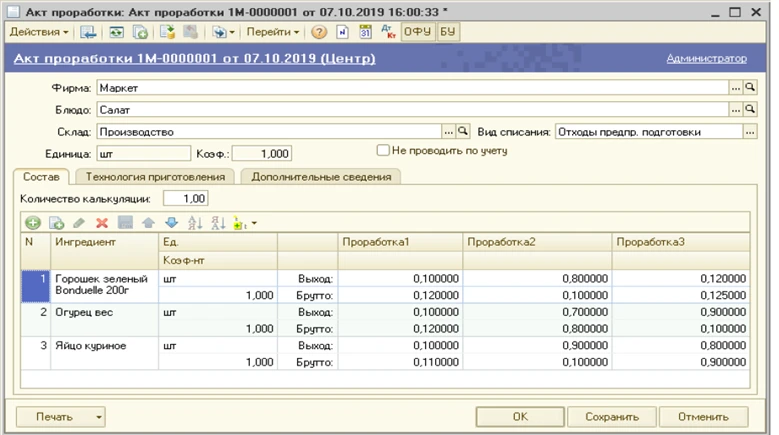The width and height of the screenshot is (779, 435).
Task: Click the green add row icon
Action: tap(32, 222)
